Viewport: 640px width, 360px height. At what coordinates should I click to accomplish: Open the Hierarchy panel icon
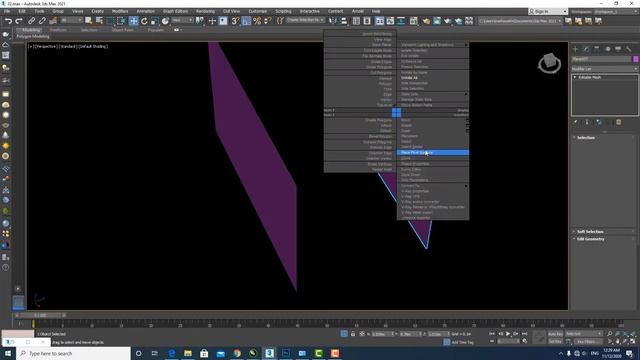(x=597, y=49)
